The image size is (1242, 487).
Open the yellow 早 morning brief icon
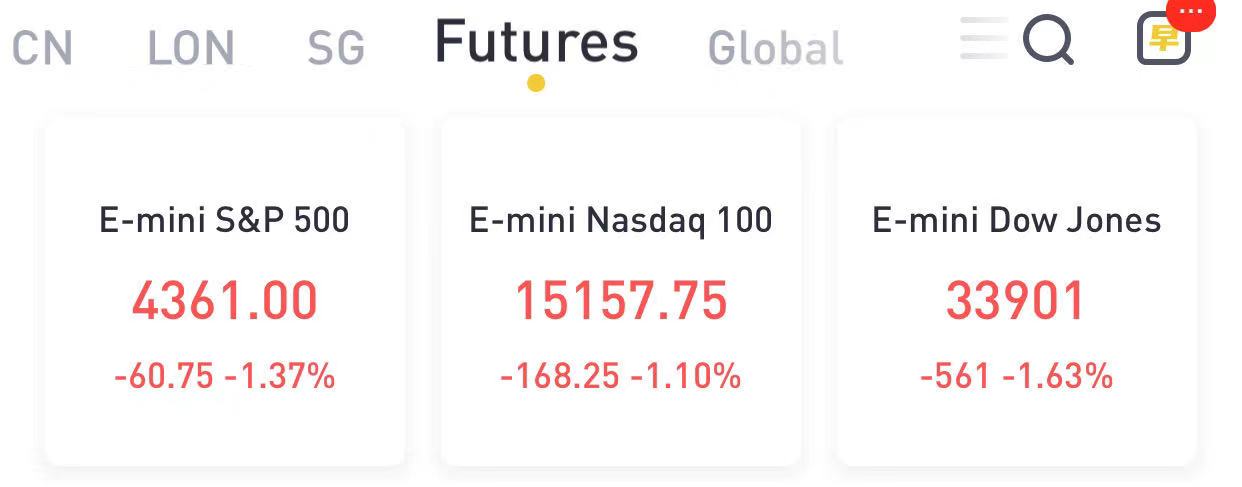coord(1164,39)
